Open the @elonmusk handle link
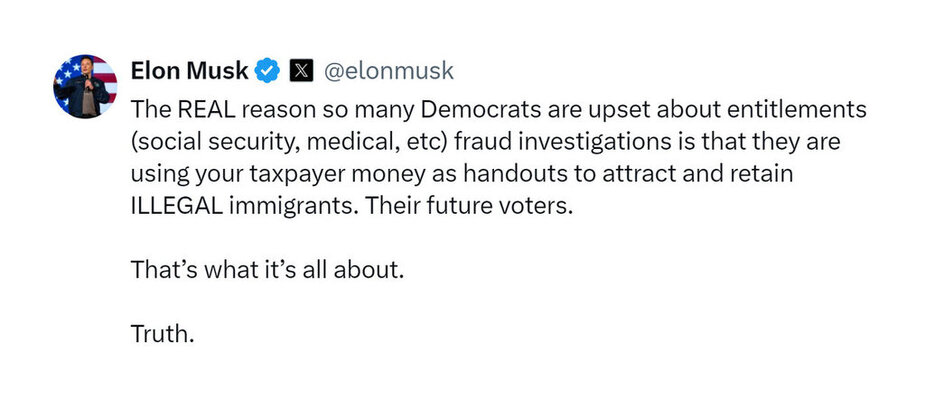The image size is (925, 400). [389, 71]
